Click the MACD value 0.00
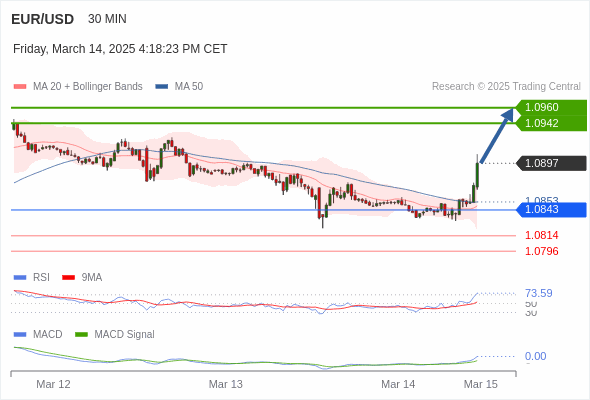 [x=536, y=356]
